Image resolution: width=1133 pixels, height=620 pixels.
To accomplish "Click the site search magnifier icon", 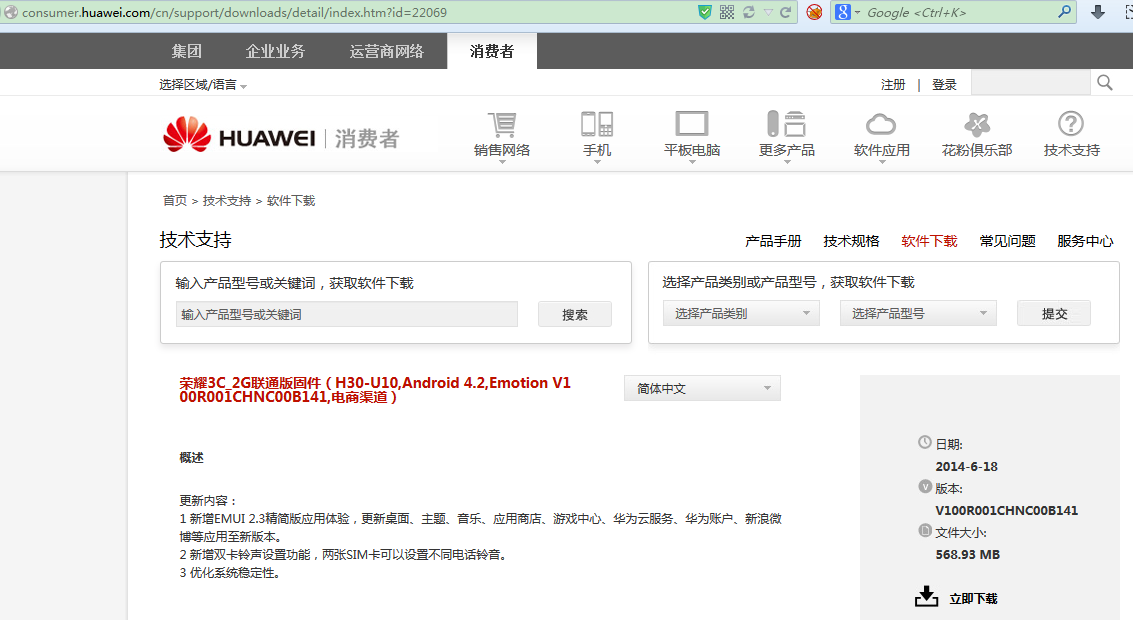I will [x=1105, y=82].
